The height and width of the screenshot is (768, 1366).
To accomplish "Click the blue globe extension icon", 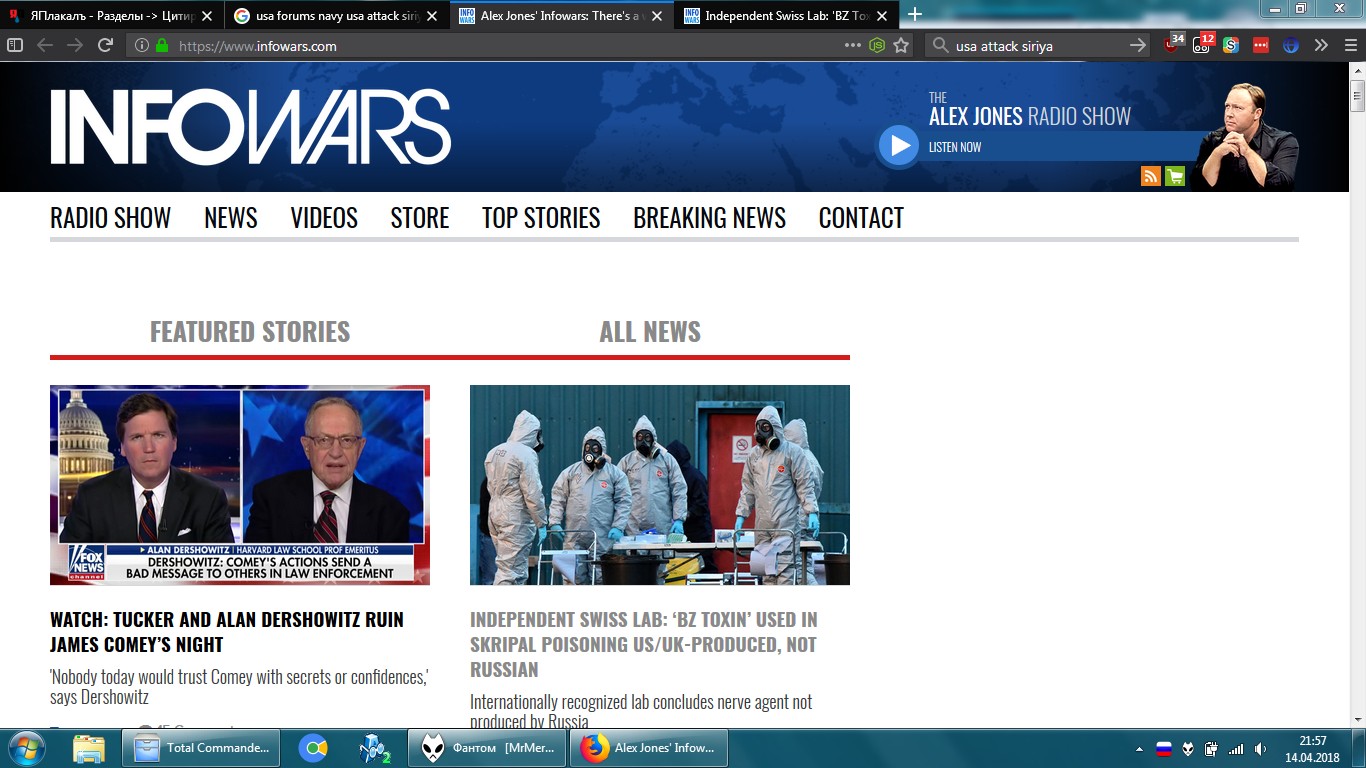I will coord(1291,45).
